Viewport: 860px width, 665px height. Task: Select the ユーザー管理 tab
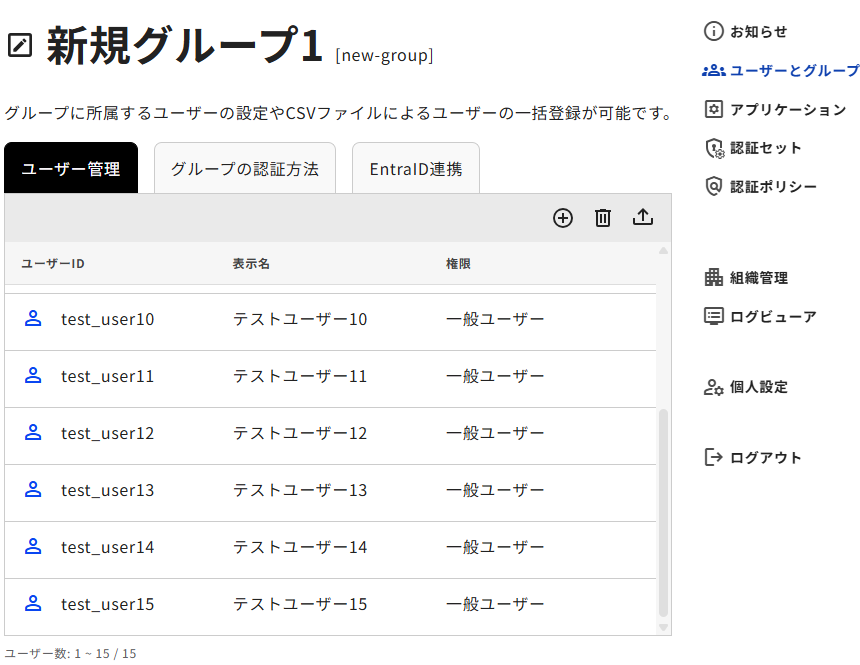[x=71, y=169]
